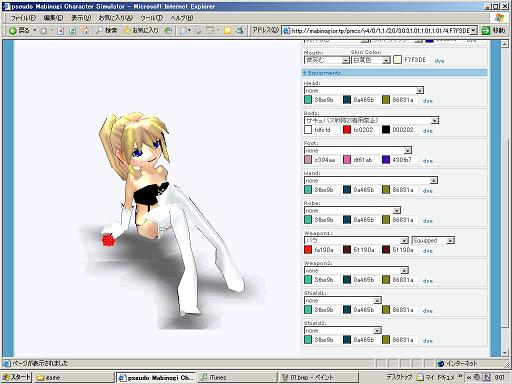Click the Mail toolbar icon
Viewport: 512px width, 384px height.
pyautogui.click(x=184, y=31)
